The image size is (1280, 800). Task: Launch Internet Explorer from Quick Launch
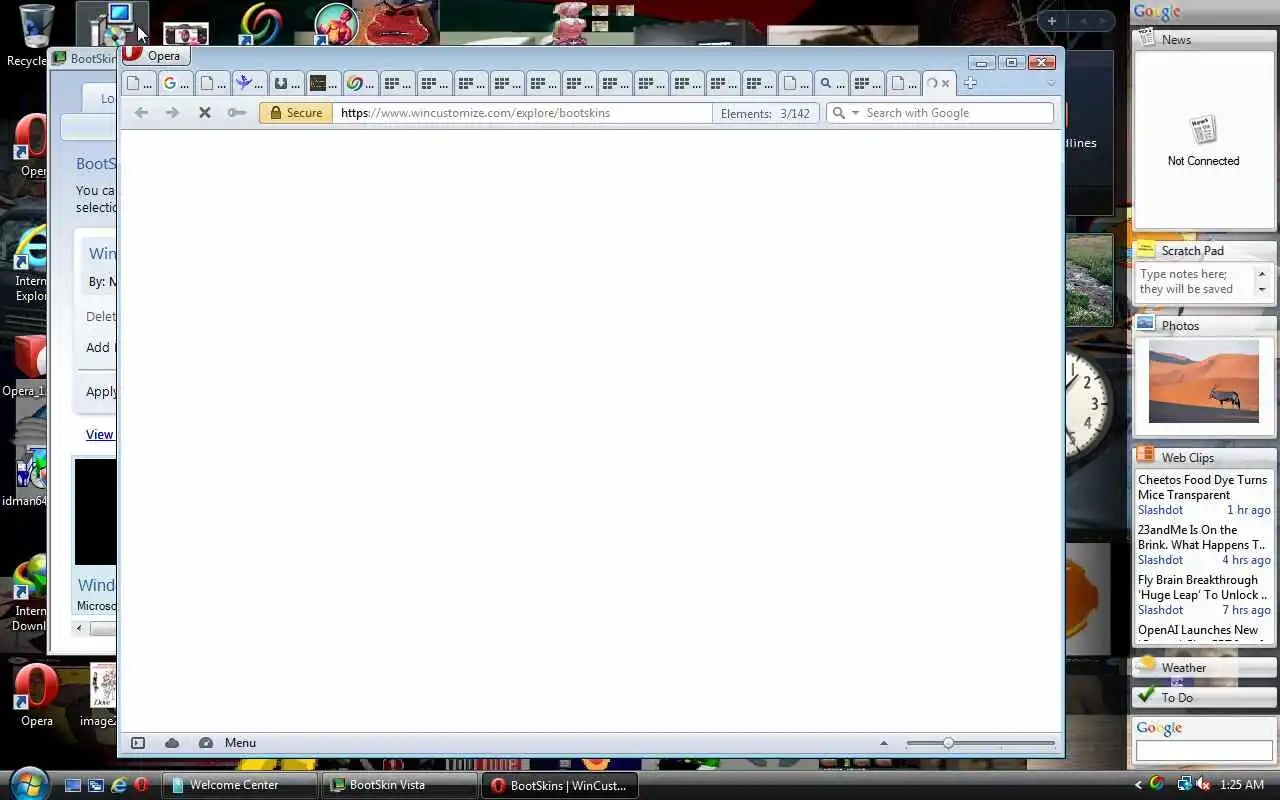(119, 785)
